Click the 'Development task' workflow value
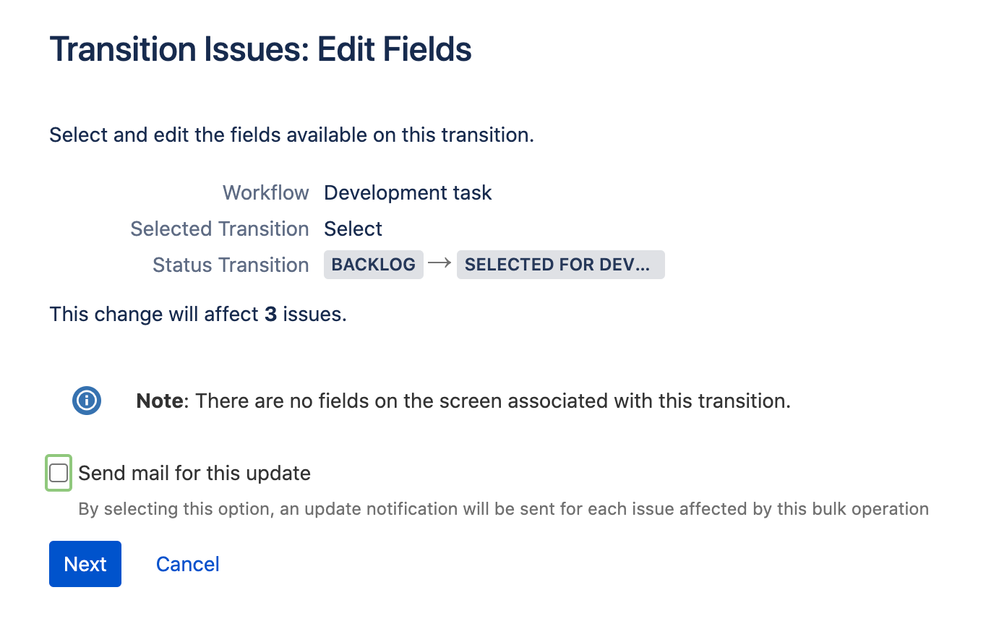The width and height of the screenshot is (999, 619). (x=408, y=192)
